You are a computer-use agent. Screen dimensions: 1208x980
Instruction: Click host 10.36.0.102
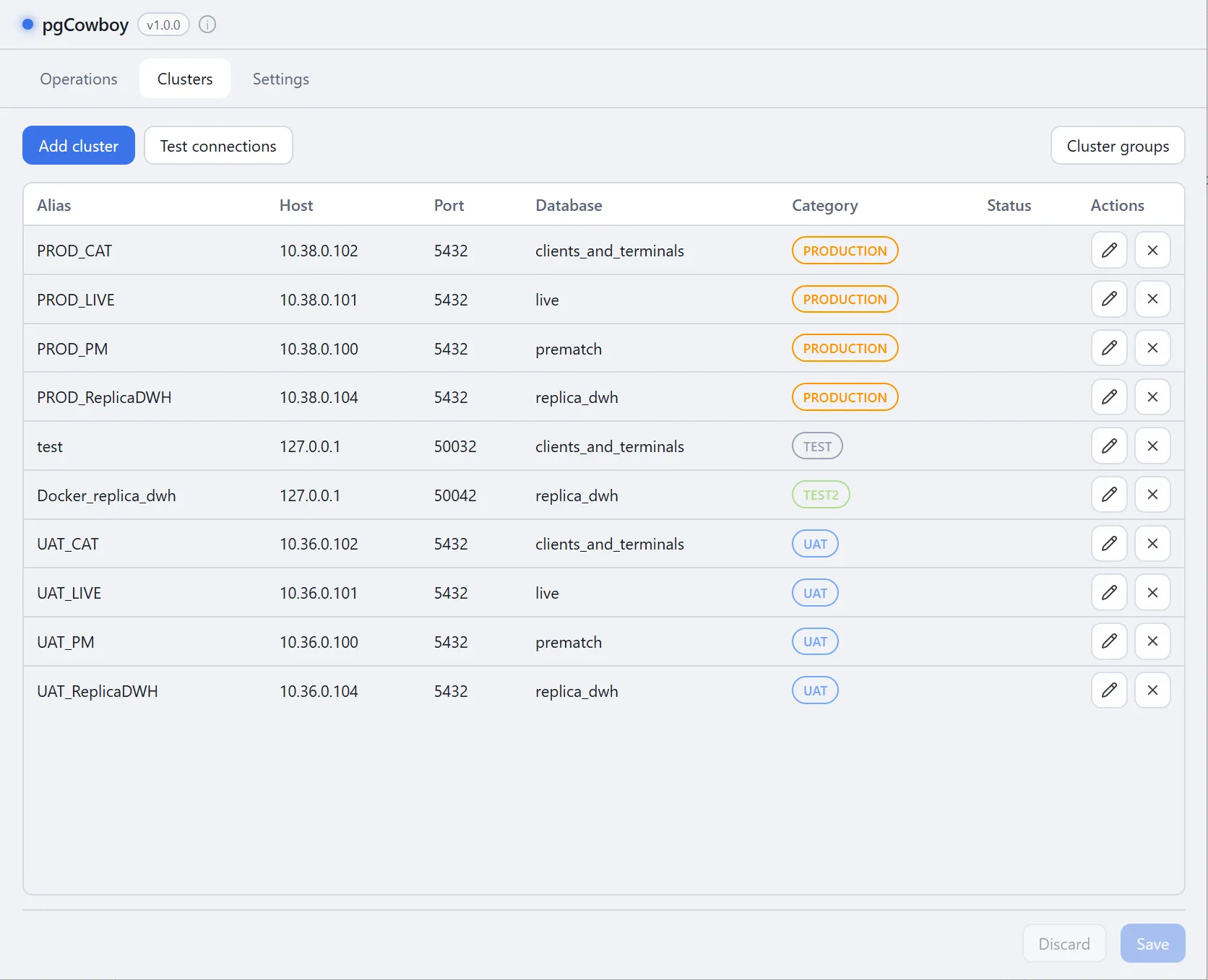click(x=319, y=544)
